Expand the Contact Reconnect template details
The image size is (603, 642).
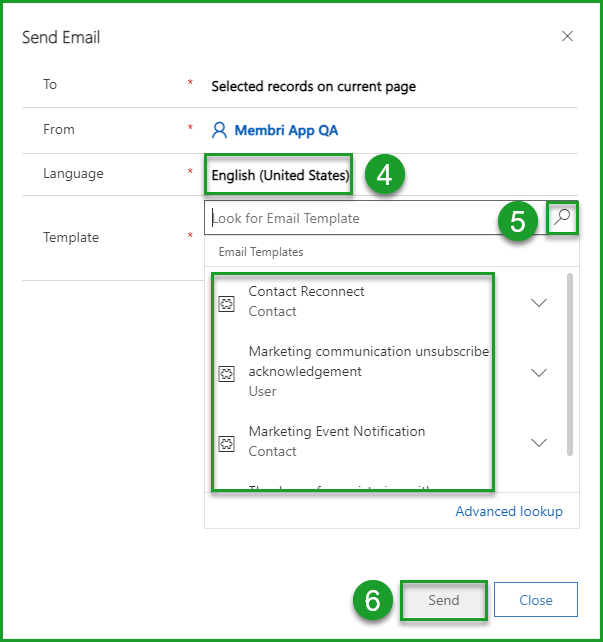click(539, 303)
